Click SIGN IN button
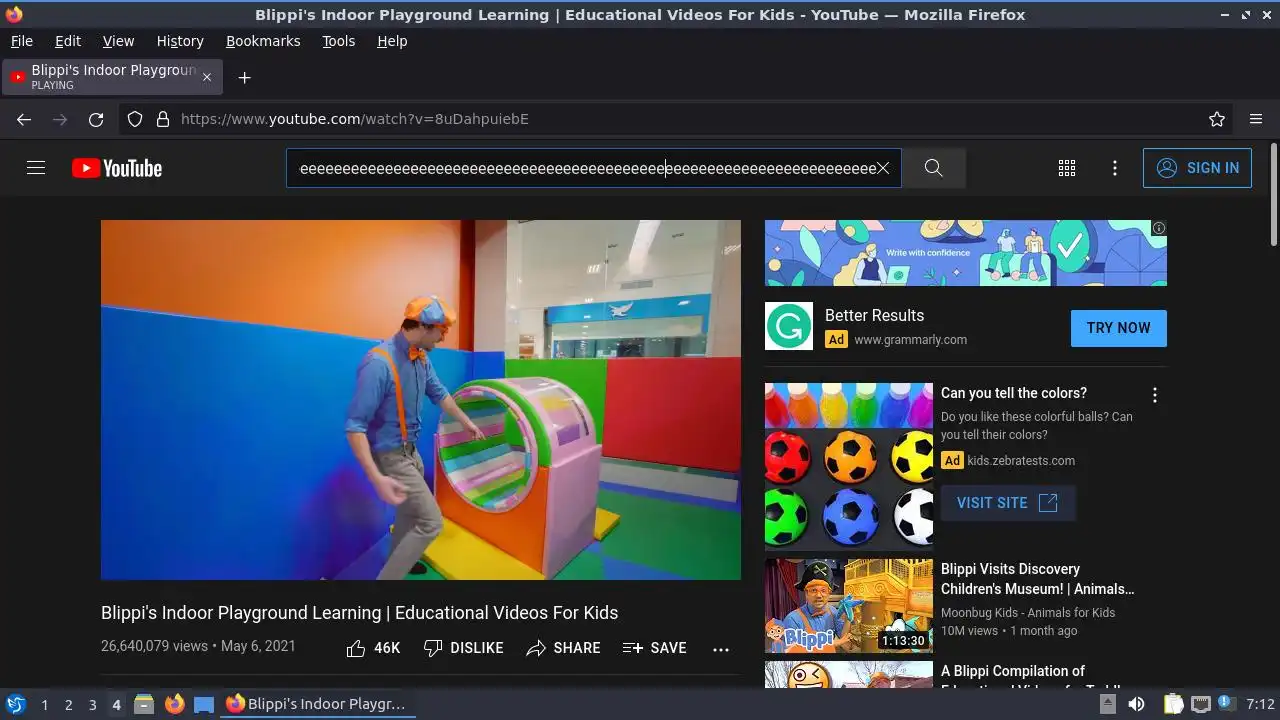Viewport: 1280px width, 720px height. [x=1197, y=168]
